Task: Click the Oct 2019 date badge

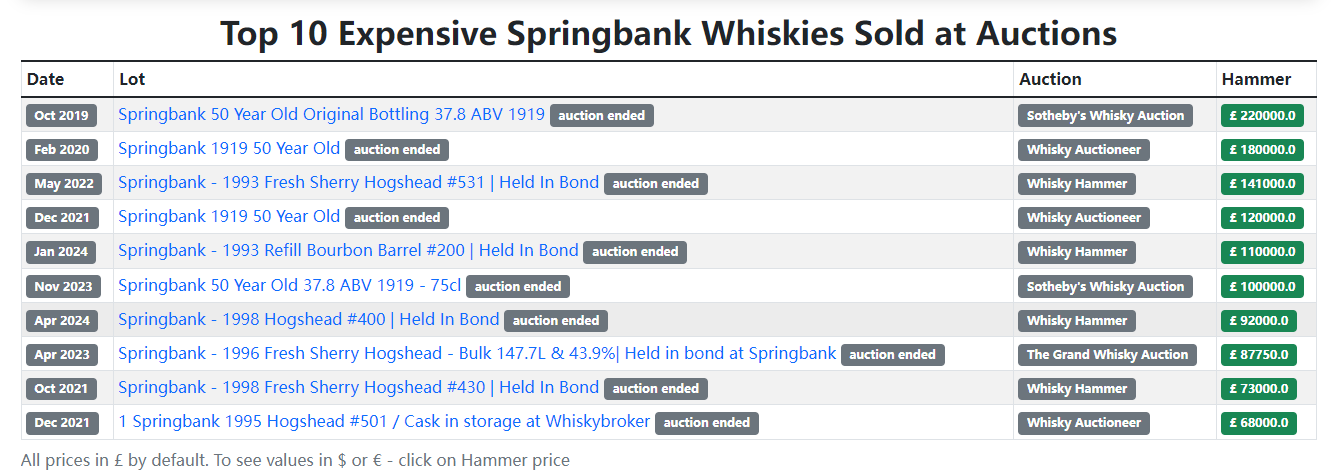Action: pos(61,116)
